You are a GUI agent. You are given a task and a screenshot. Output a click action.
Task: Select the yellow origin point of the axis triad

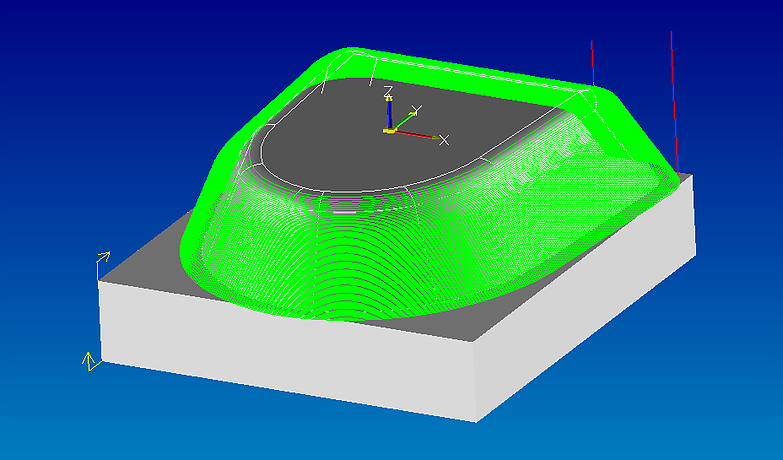389,131
